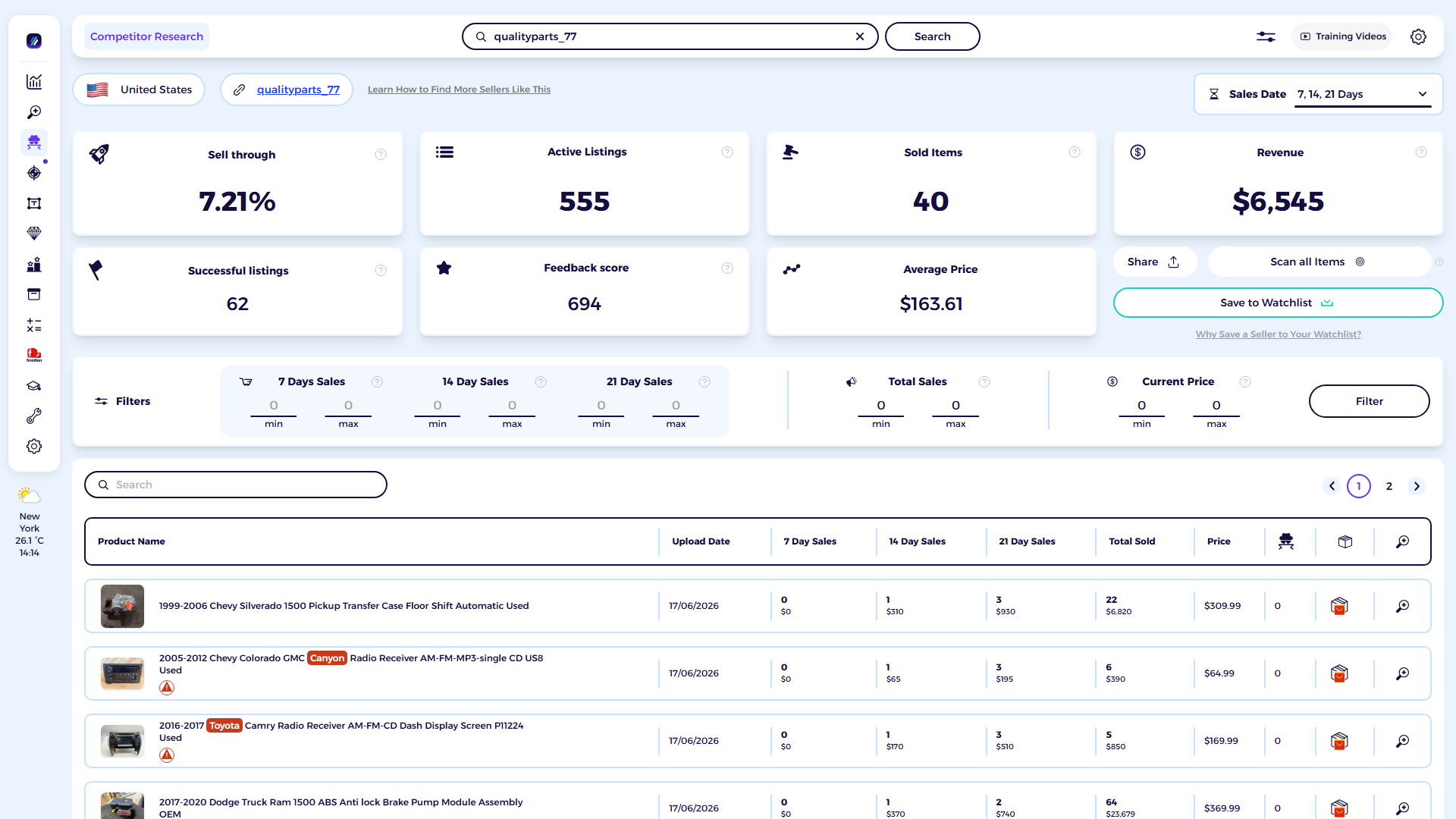Open the diamond sidebar icon

point(34,234)
